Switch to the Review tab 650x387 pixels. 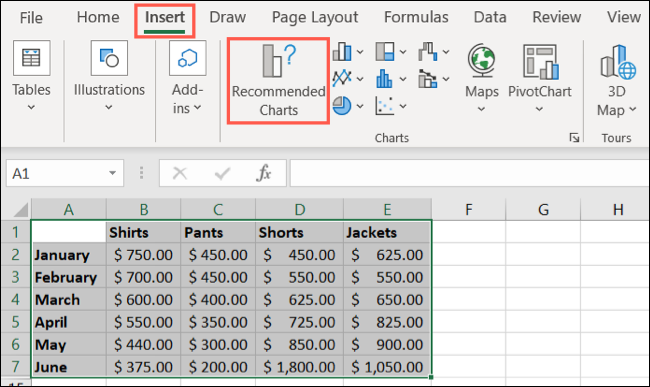557,17
